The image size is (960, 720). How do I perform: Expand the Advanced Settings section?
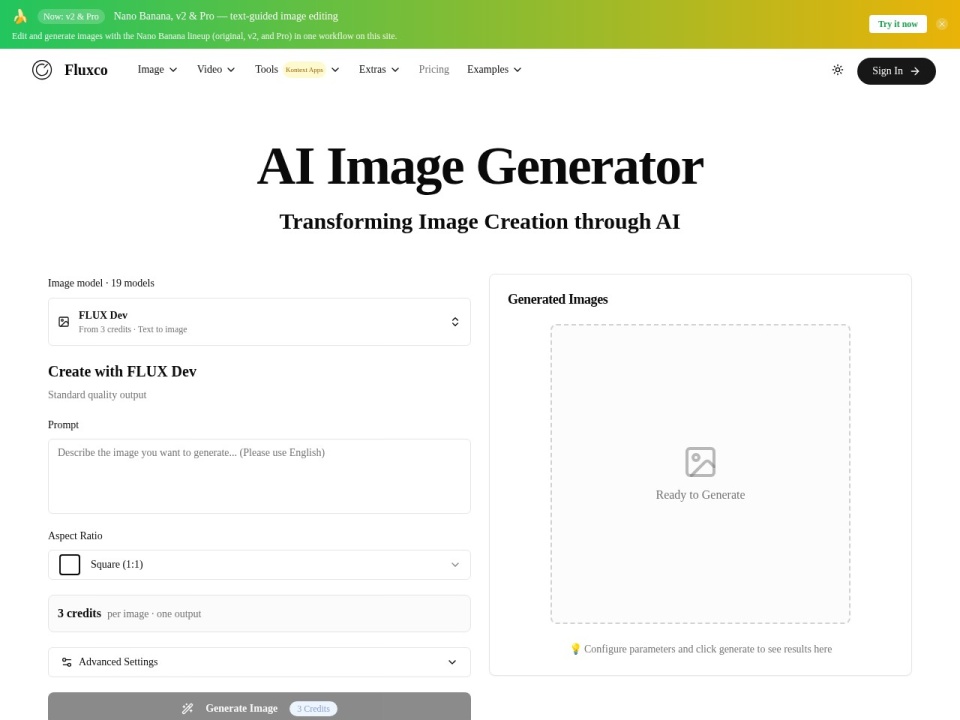click(260, 662)
